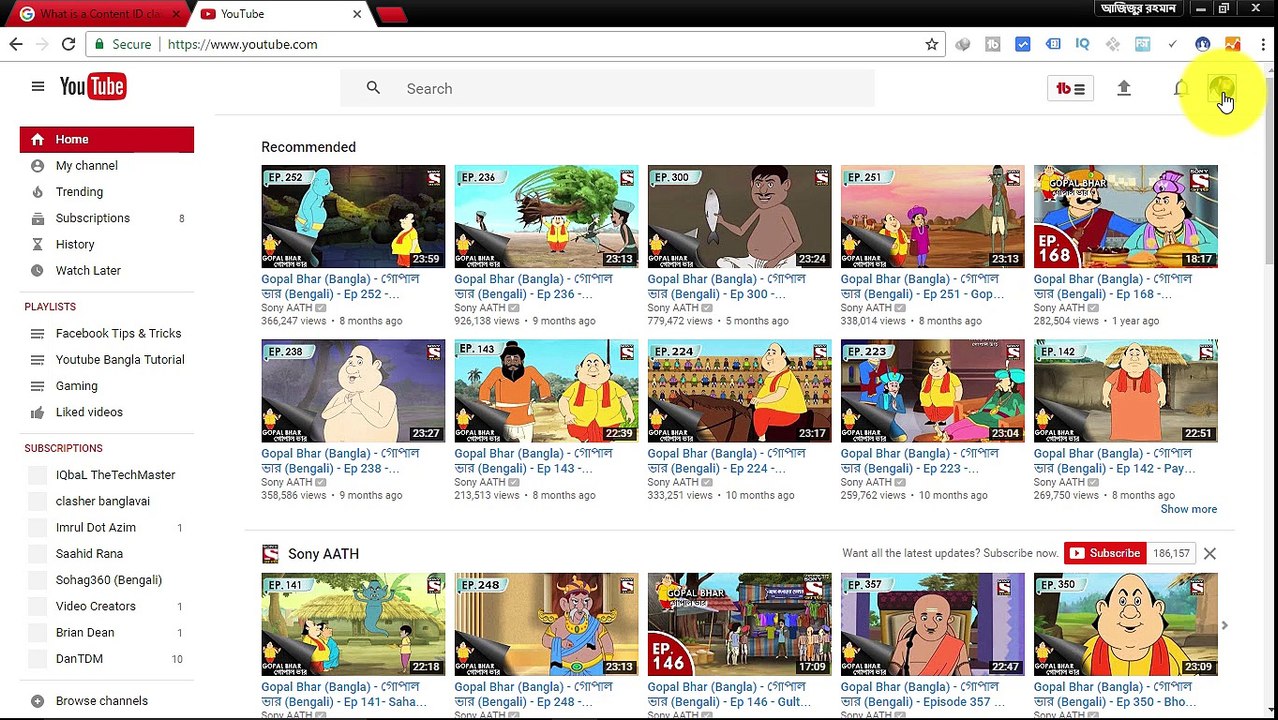Open Sony AATH Ep 350 thumbnail

1126,625
